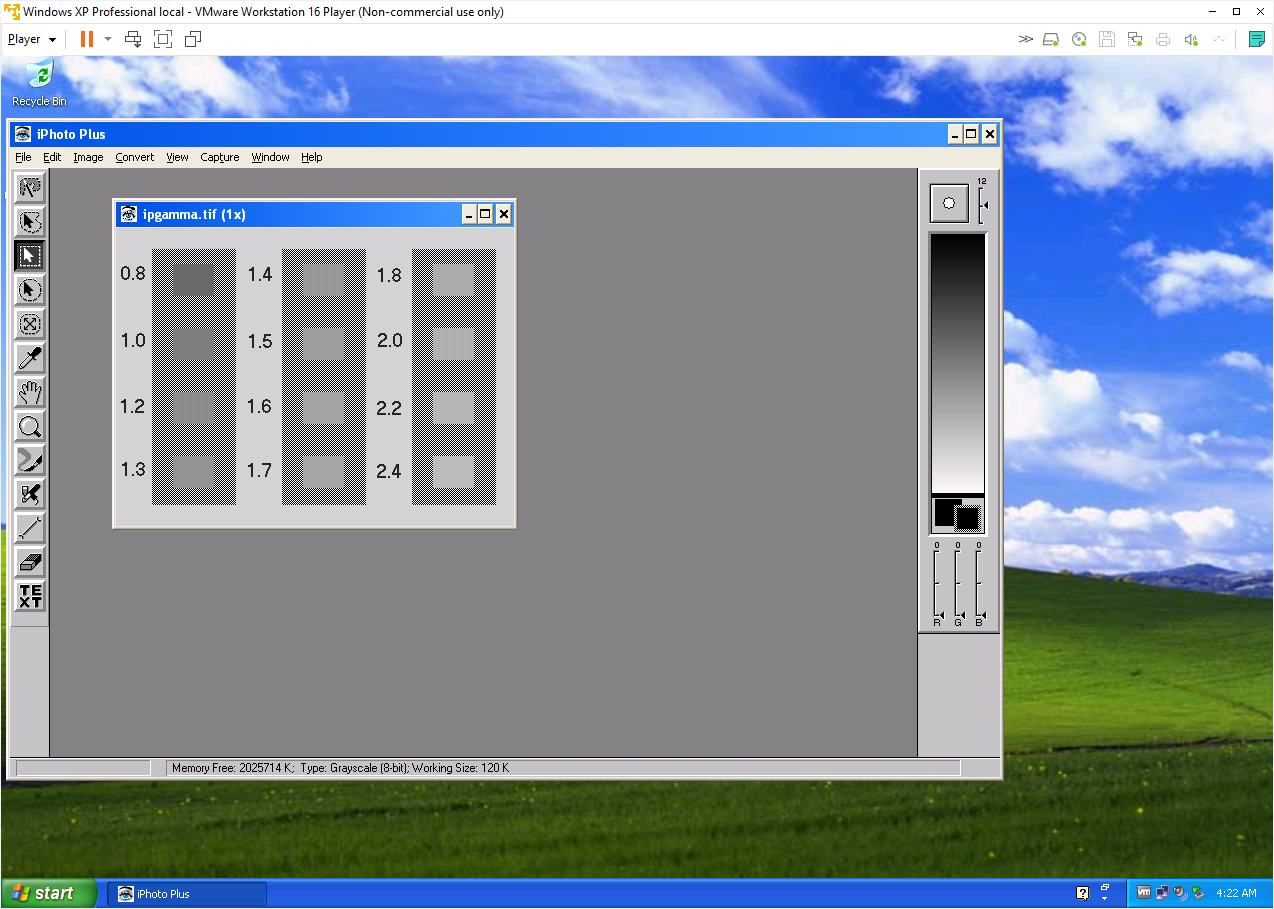Select the Magnifier zoom tool
The width and height of the screenshot is (1274, 909).
click(x=30, y=426)
